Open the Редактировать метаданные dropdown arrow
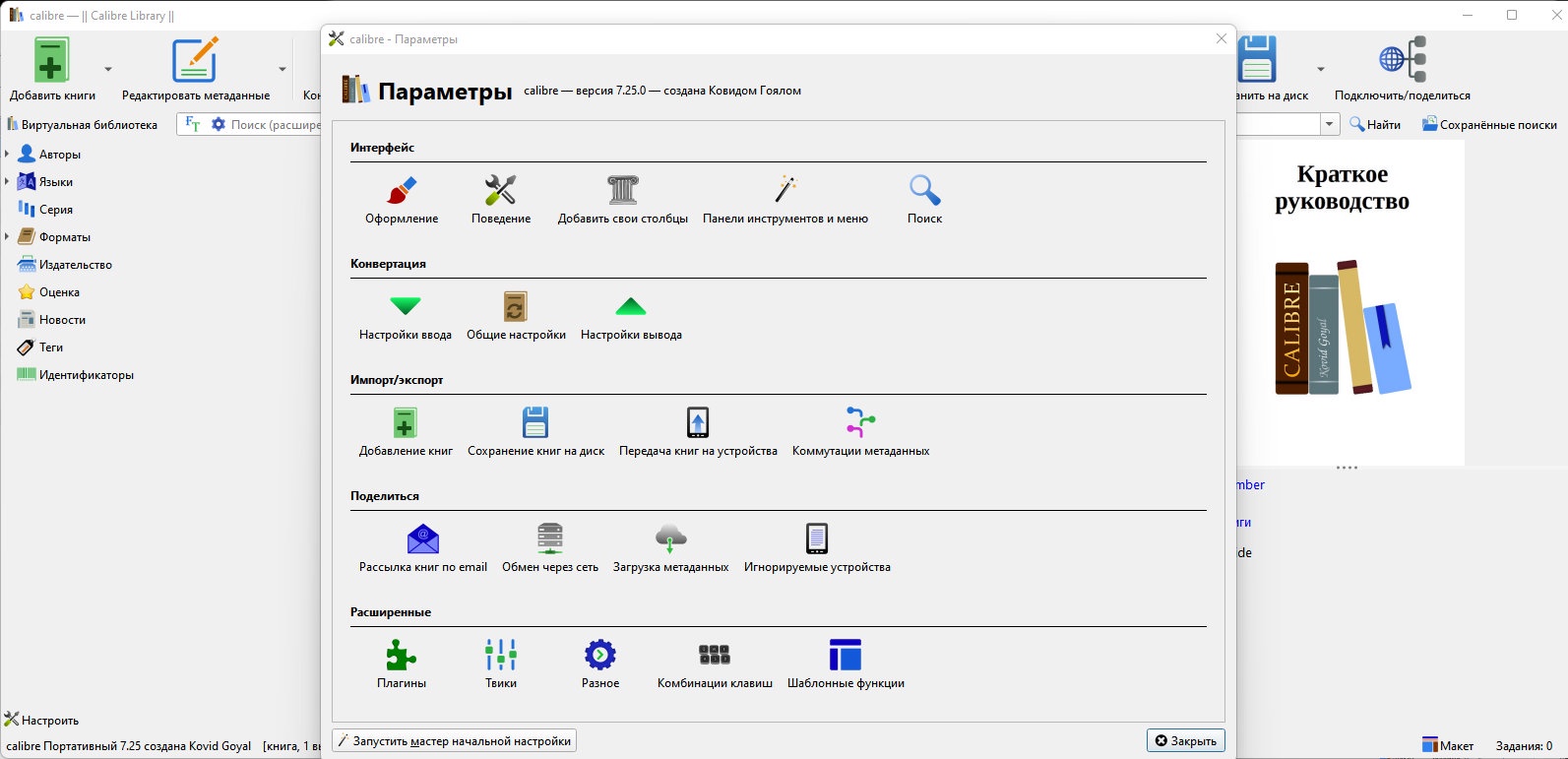 click(282, 70)
